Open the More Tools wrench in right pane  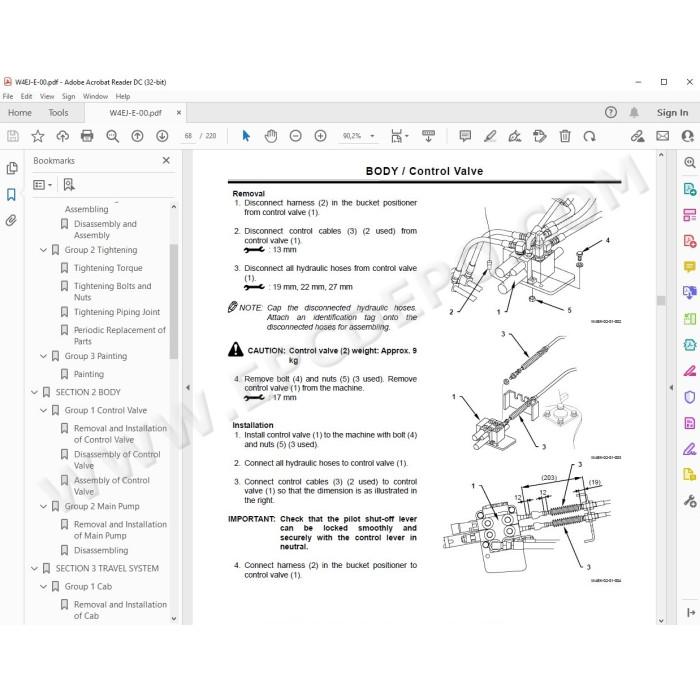[x=690, y=501]
